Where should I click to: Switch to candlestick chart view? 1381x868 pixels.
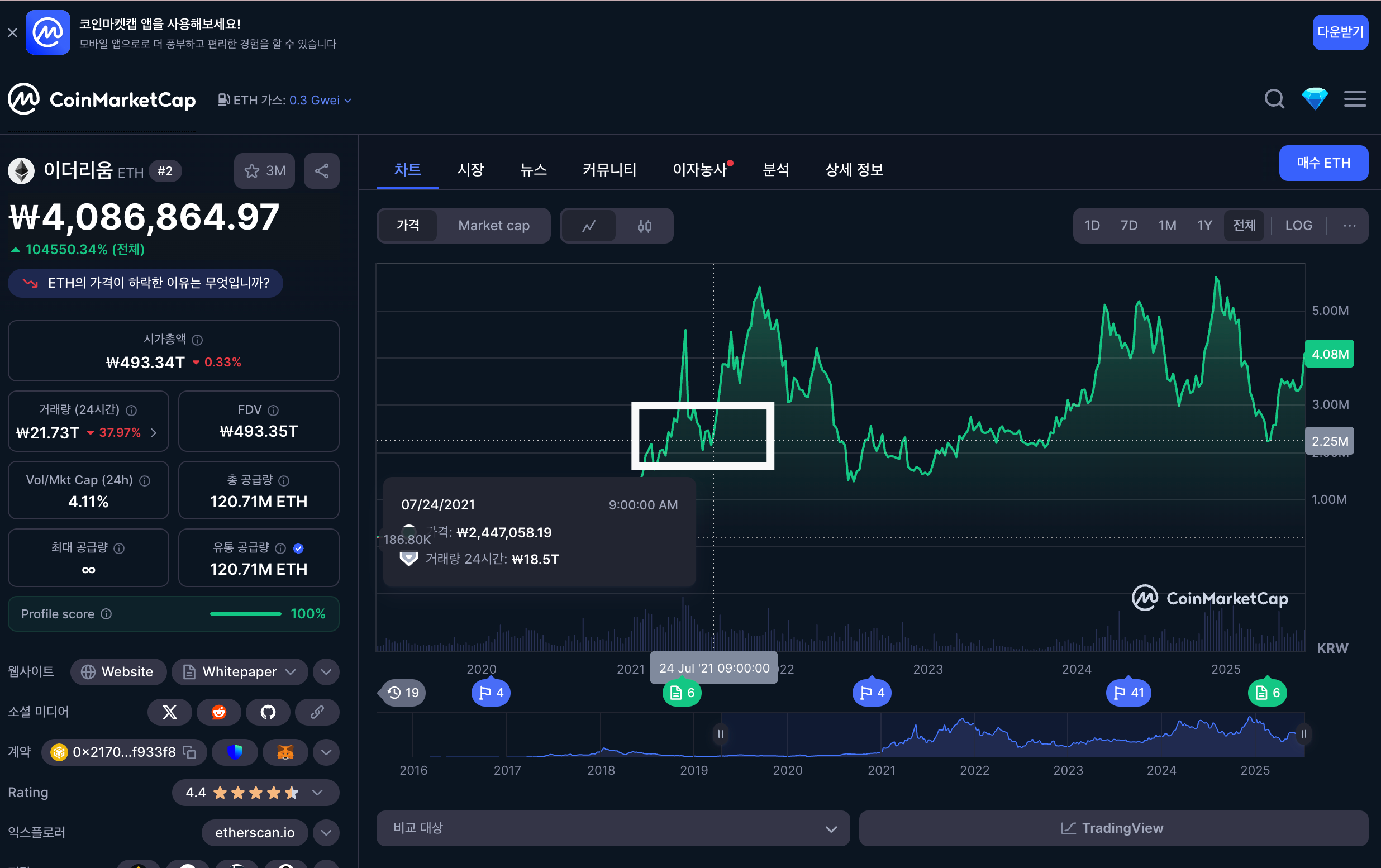click(x=644, y=226)
